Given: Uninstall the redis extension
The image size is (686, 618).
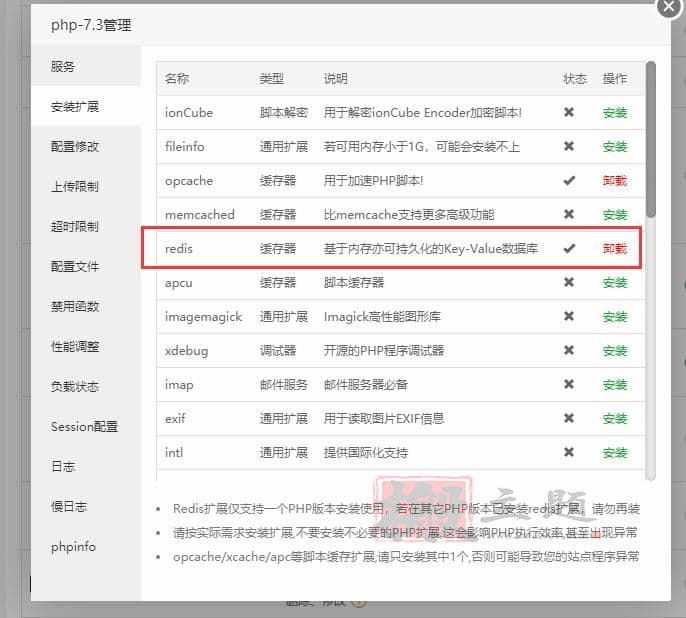Looking at the screenshot, I should pyautogui.click(x=615, y=249).
